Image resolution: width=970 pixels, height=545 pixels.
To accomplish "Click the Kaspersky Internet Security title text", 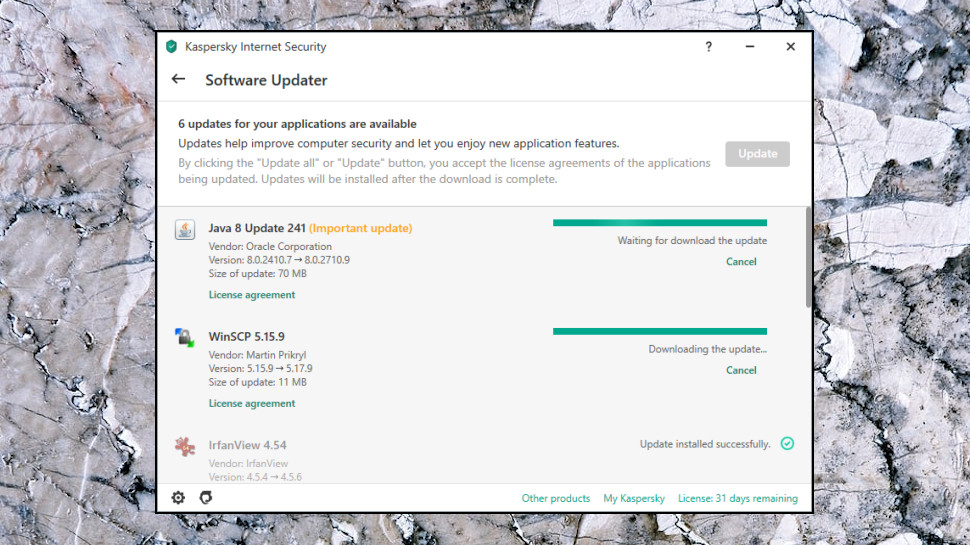I will tap(255, 46).
